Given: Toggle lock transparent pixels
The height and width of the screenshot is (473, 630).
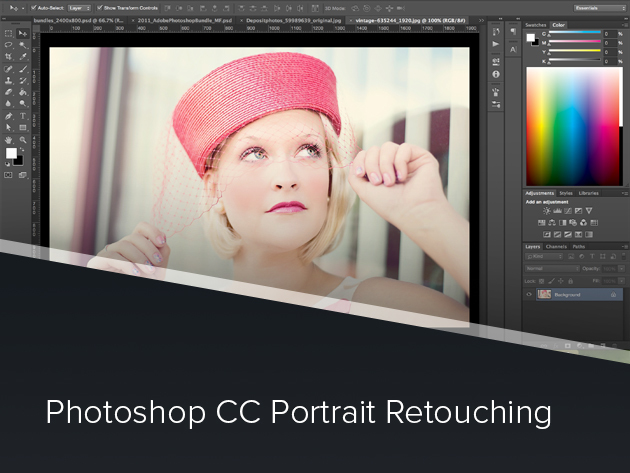Looking at the screenshot, I should (541, 281).
